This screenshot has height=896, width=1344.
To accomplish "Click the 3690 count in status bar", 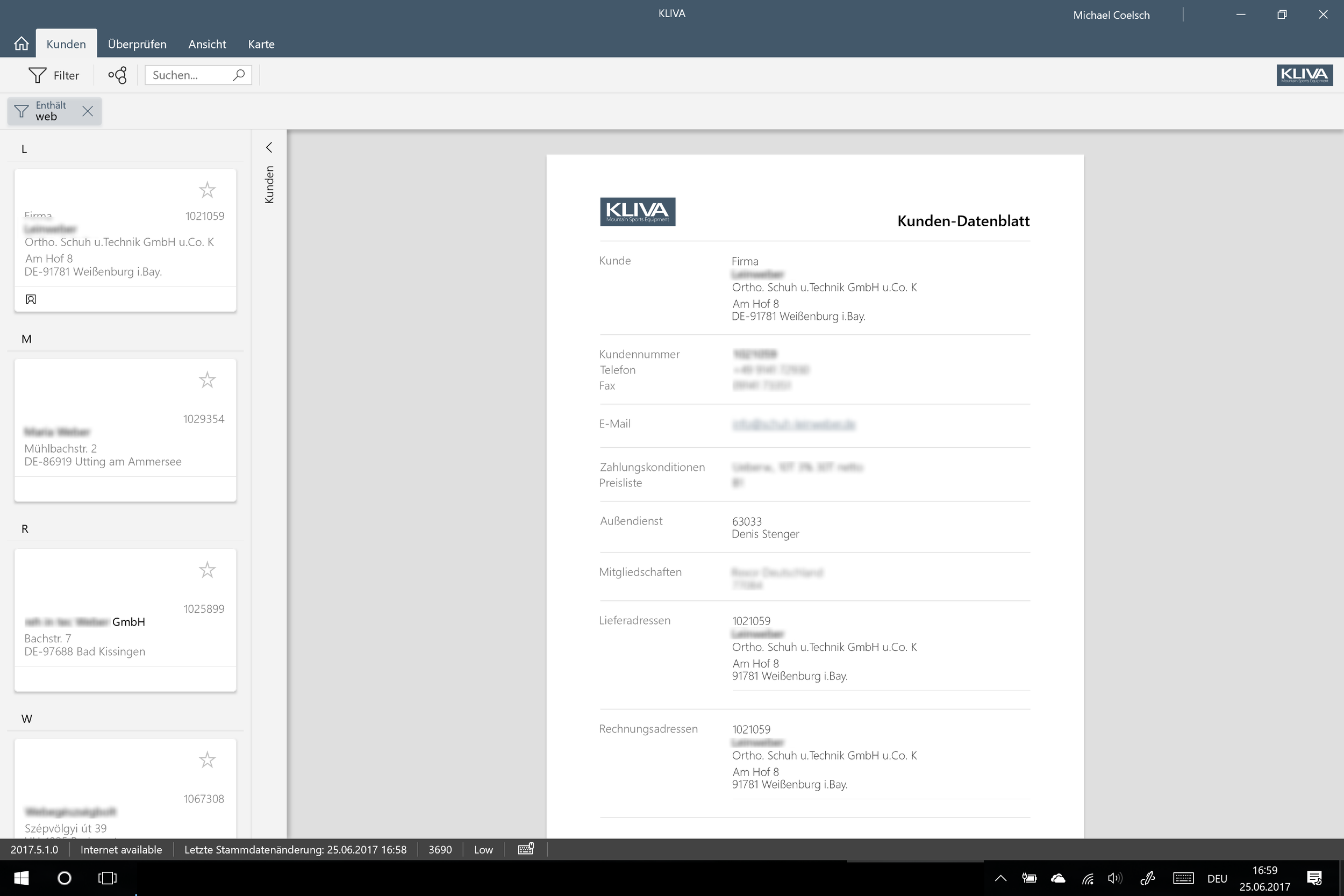I will click(x=440, y=850).
